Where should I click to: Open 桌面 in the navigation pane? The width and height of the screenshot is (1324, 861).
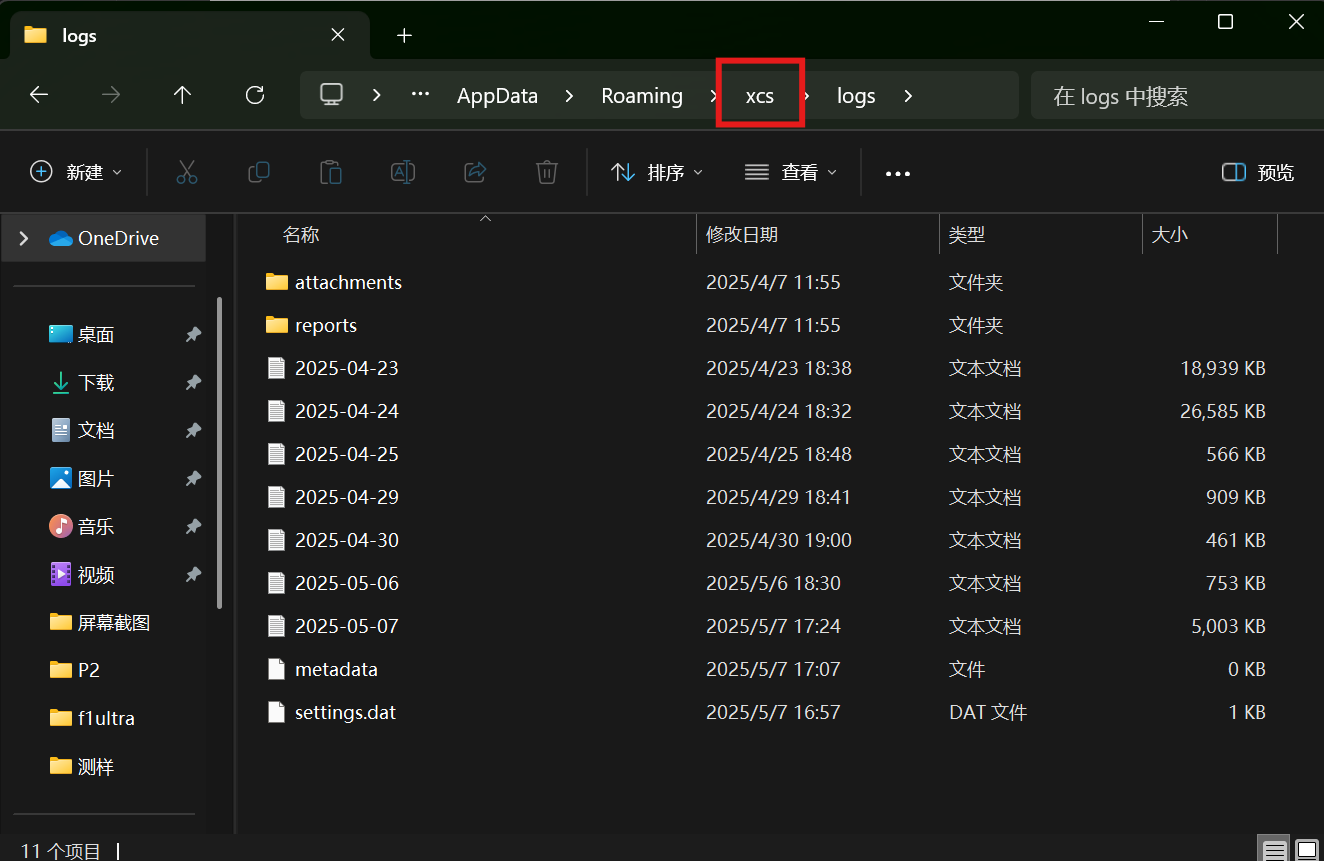click(96, 335)
